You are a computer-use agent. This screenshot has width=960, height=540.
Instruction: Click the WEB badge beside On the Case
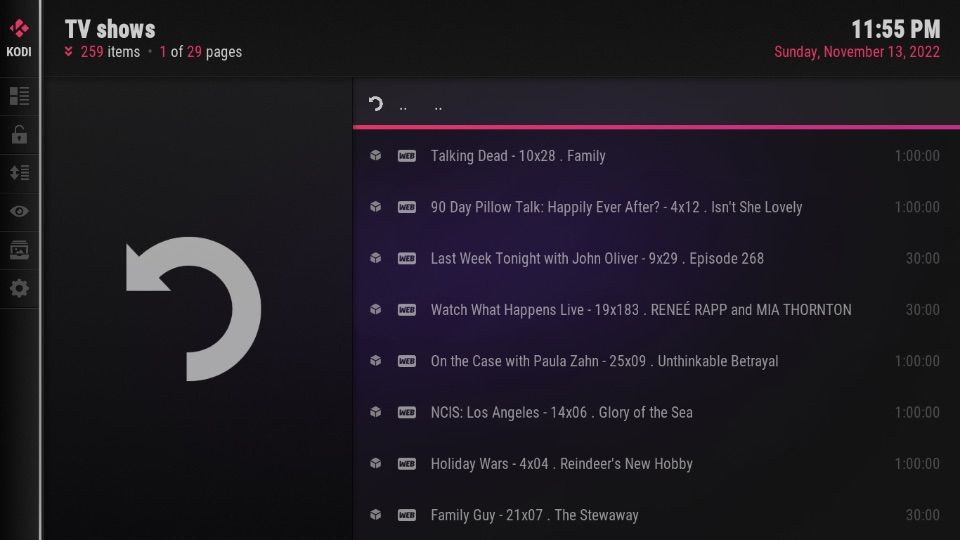click(407, 361)
